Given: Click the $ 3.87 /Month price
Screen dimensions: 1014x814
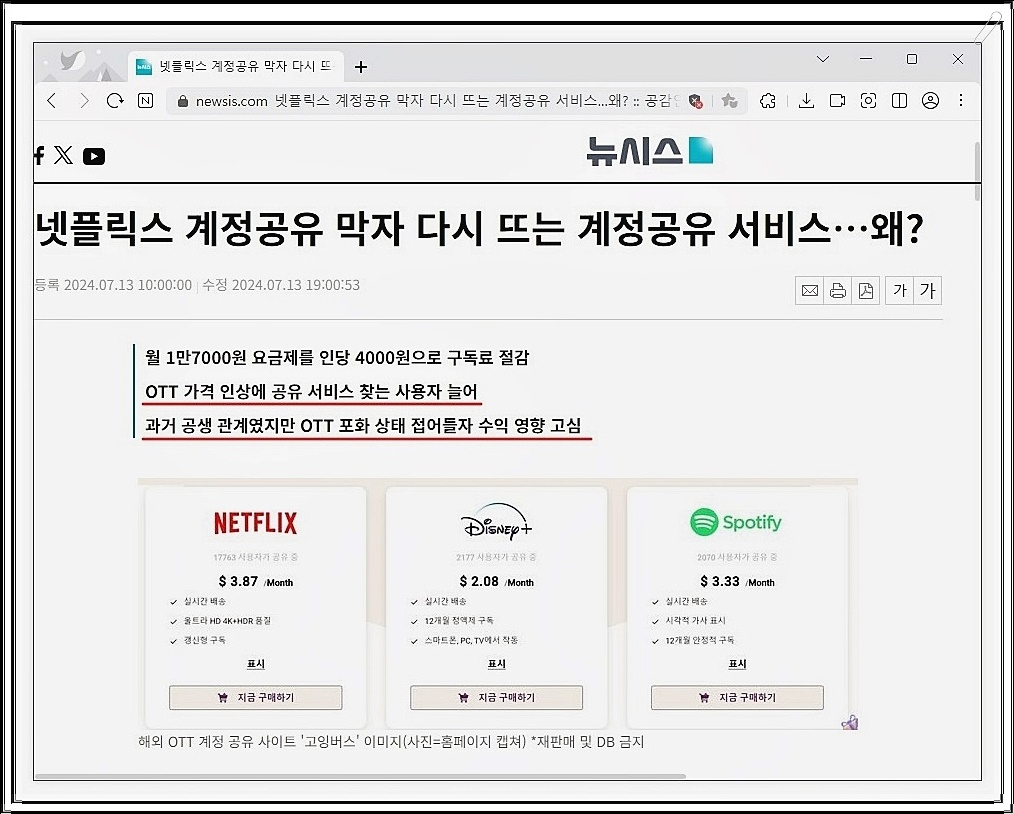Looking at the screenshot, I should [x=255, y=581].
